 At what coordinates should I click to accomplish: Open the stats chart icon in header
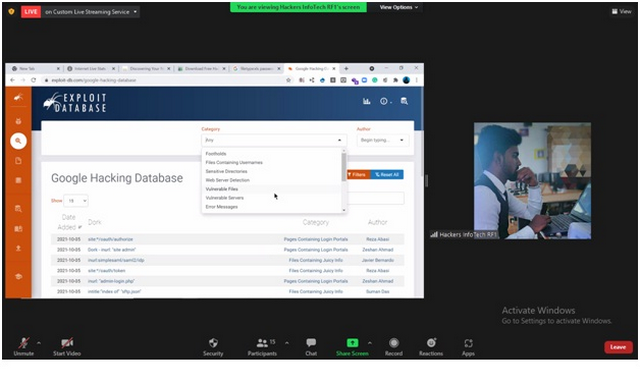(x=367, y=101)
